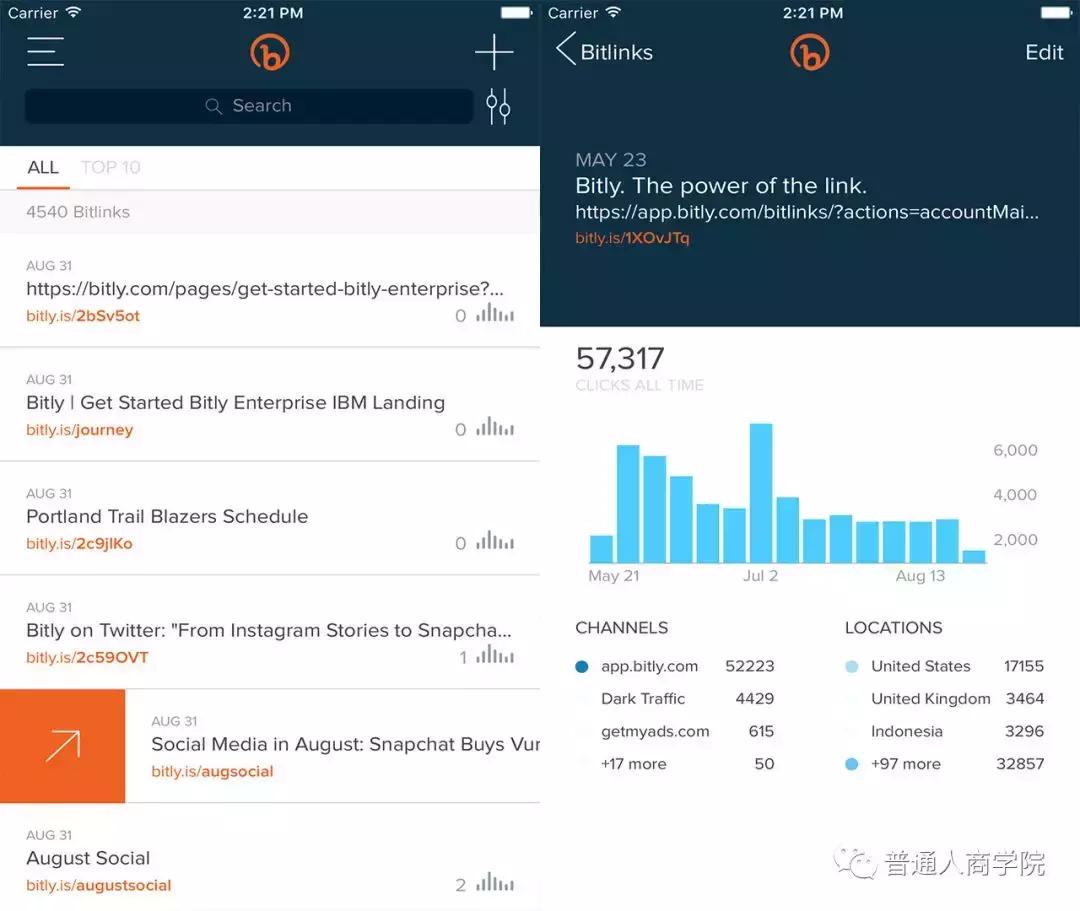Tap the tallest bar in the clicks chart

pos(760,493)
